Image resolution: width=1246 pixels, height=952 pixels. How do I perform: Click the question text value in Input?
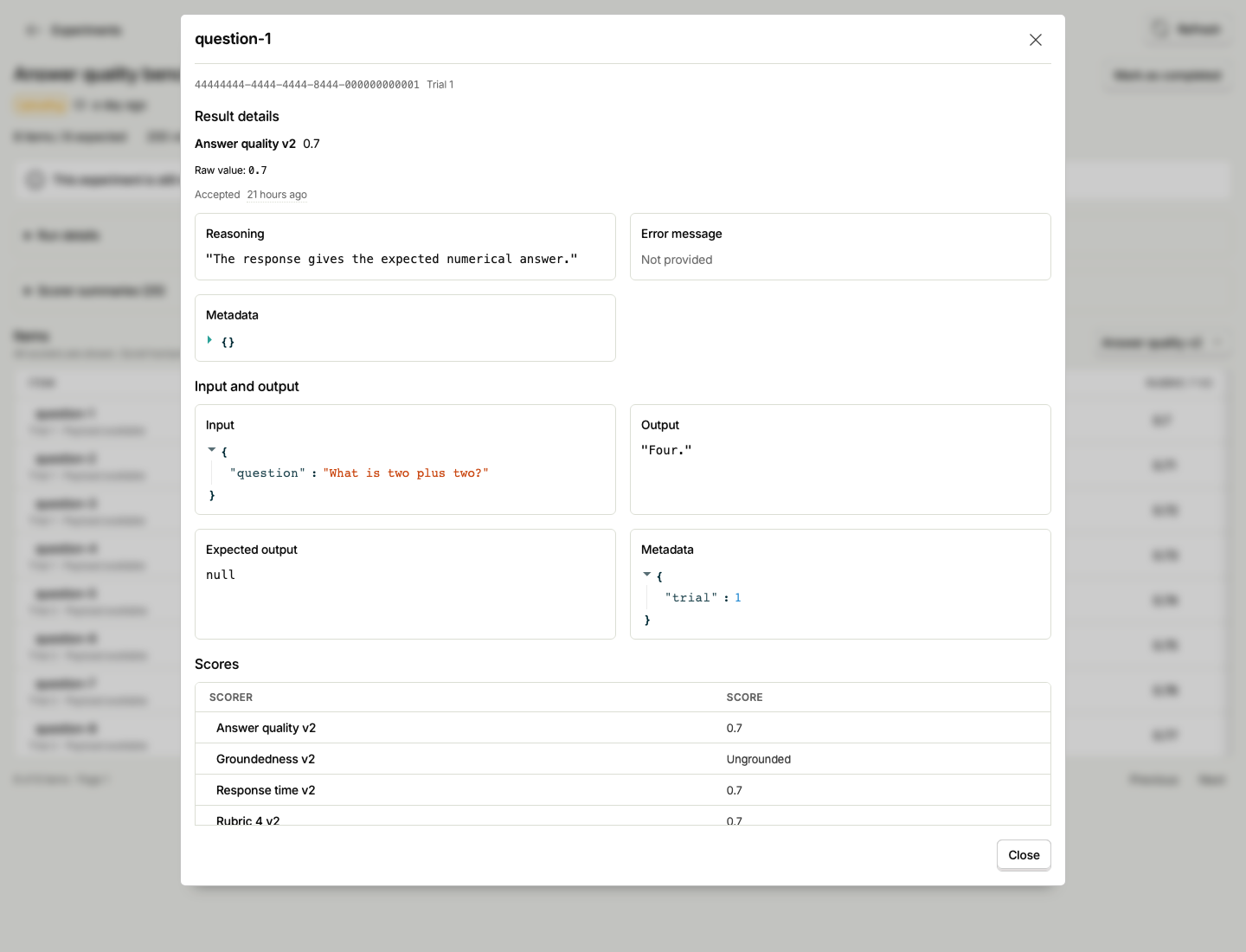[406, 473]
